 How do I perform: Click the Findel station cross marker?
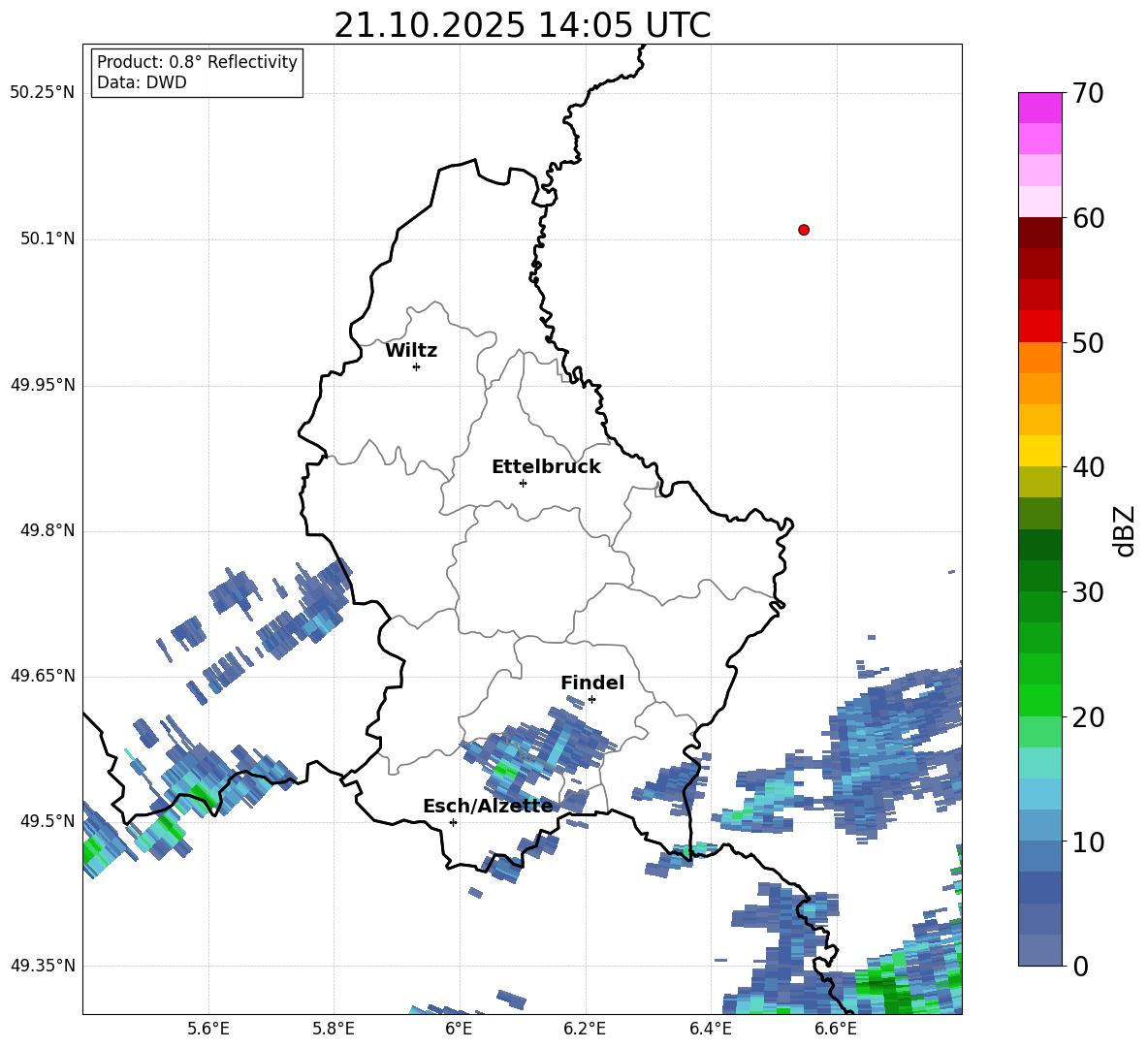pyautogui.click(x=591, y=700)
